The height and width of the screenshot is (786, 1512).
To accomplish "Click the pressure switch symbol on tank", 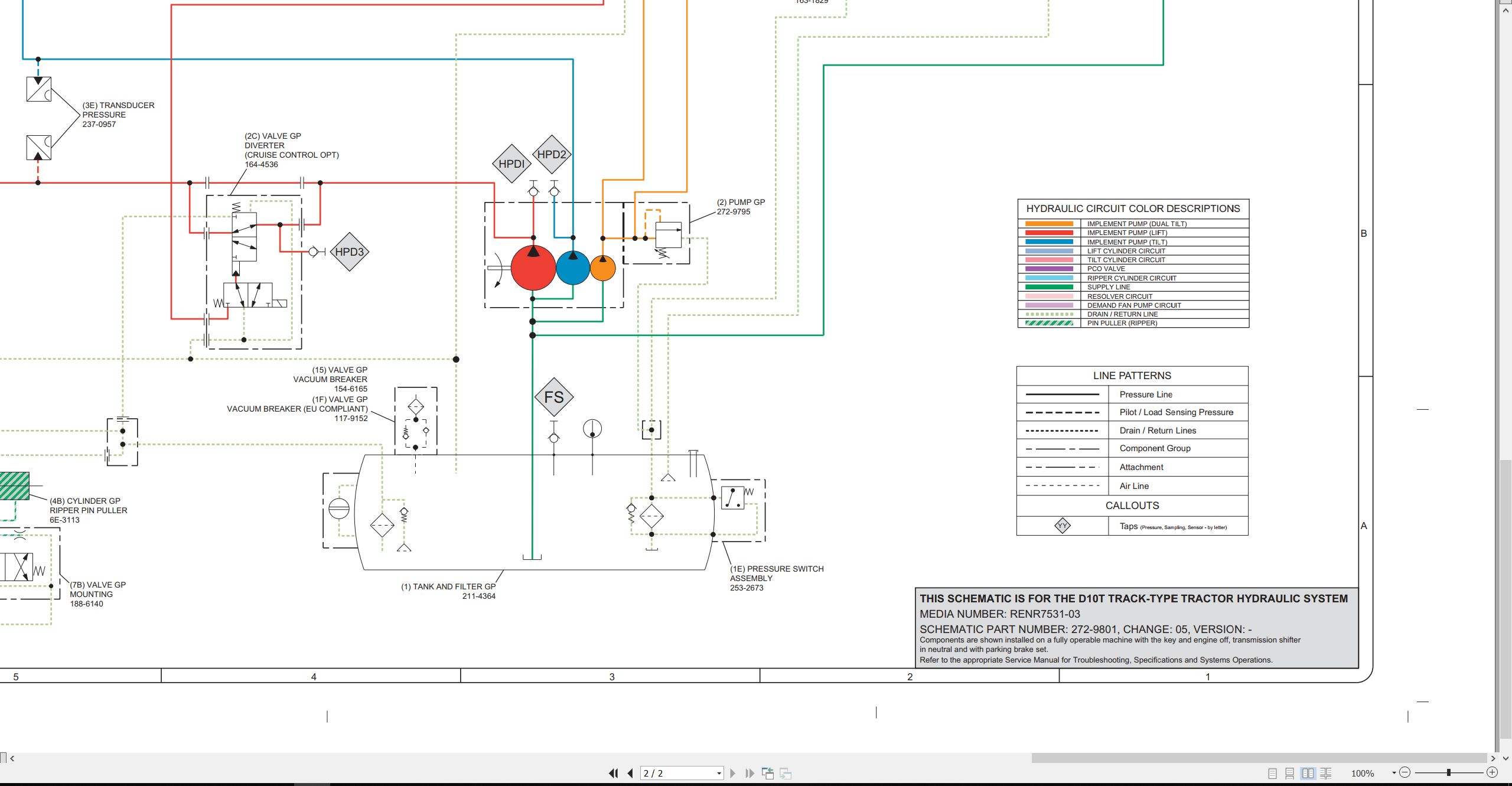I will point(732,497).
